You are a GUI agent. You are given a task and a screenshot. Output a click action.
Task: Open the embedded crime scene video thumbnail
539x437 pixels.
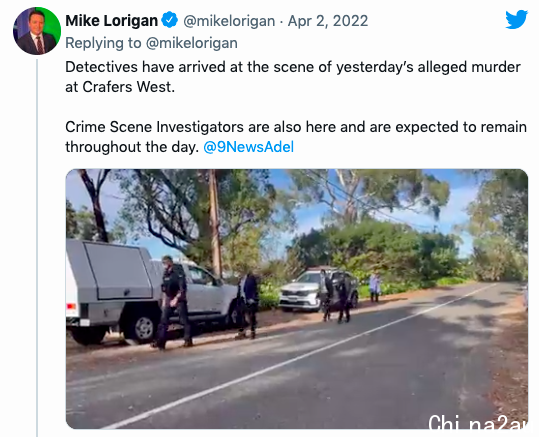point(297,299)
